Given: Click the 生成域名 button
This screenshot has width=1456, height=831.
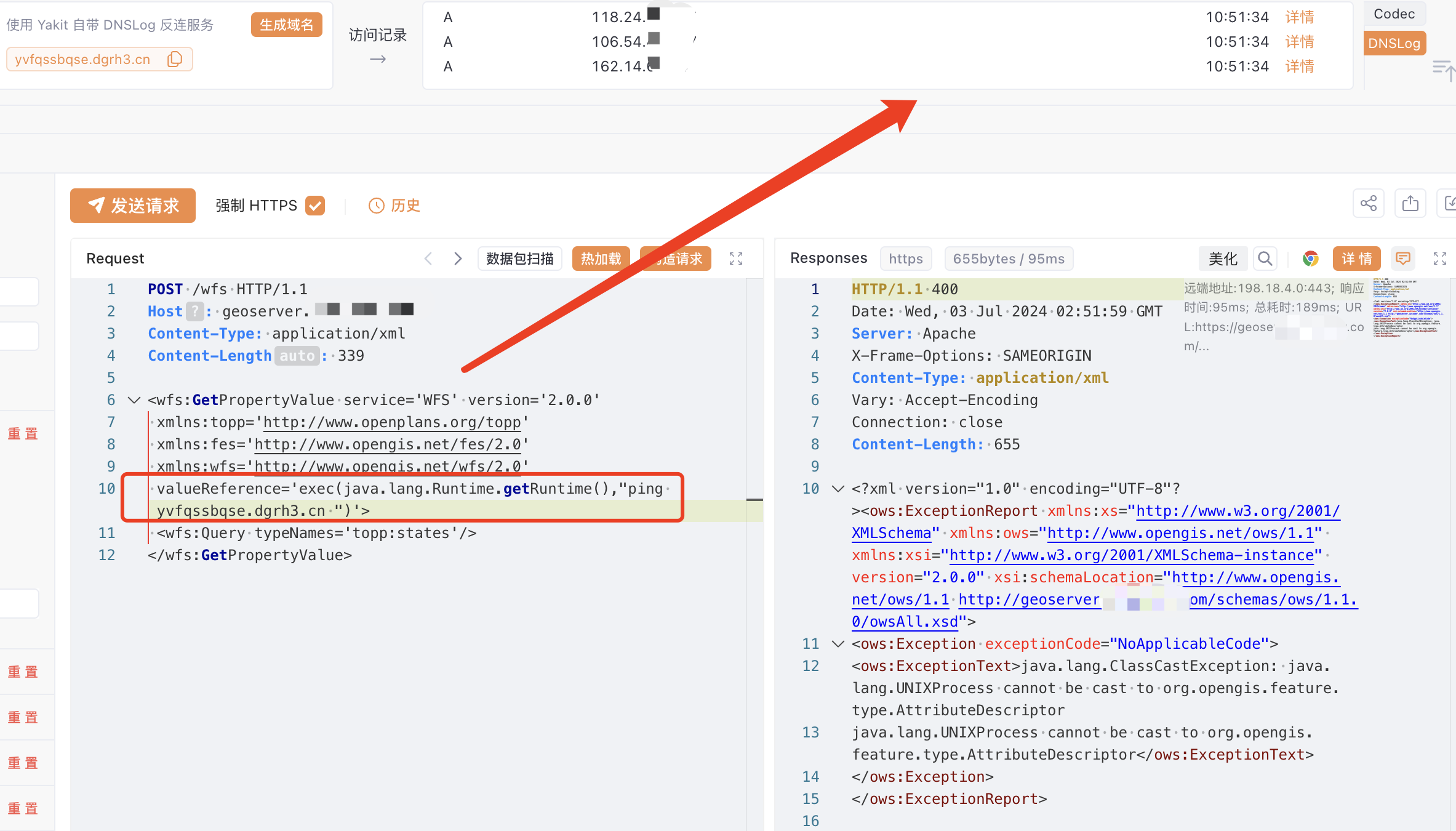Looking at the screenshot, I should pyautogui.click(x=286, y=25).
